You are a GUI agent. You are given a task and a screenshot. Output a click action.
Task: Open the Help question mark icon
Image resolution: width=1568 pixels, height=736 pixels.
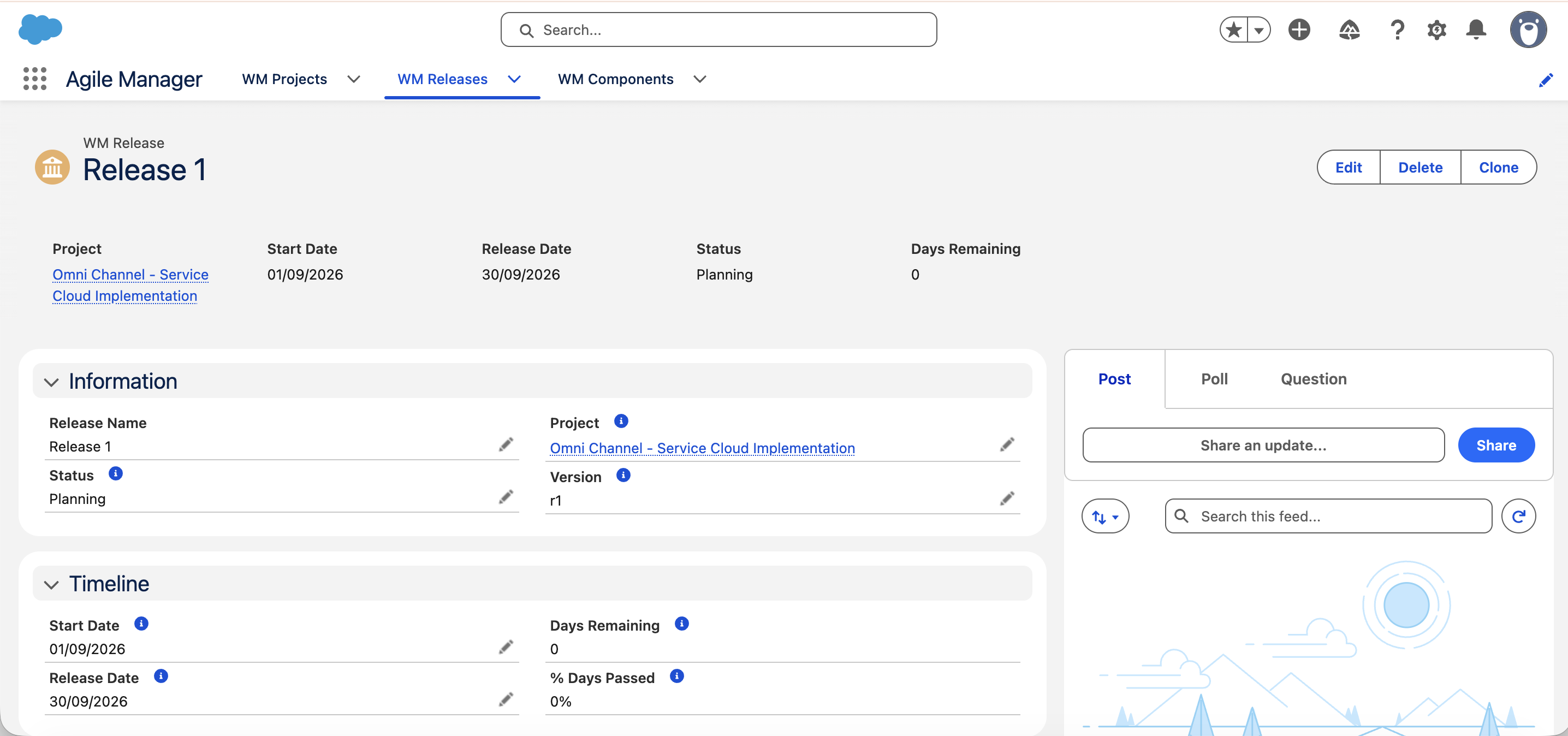pyautogui.click(x=1398, y=30)
